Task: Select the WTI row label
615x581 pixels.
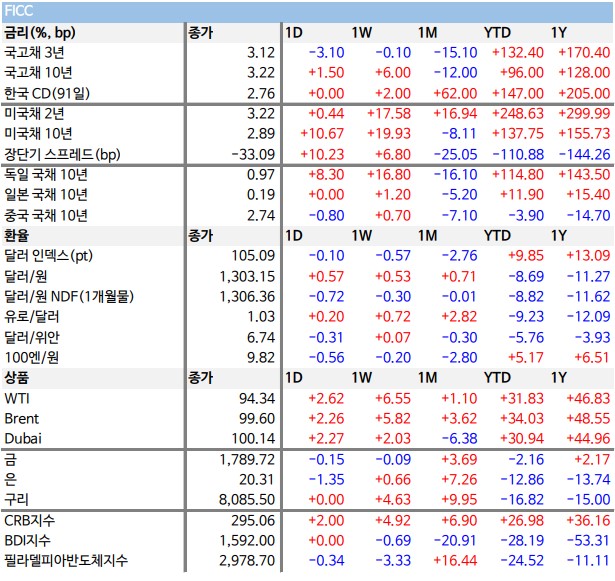Action: click(x=17, y=399)
